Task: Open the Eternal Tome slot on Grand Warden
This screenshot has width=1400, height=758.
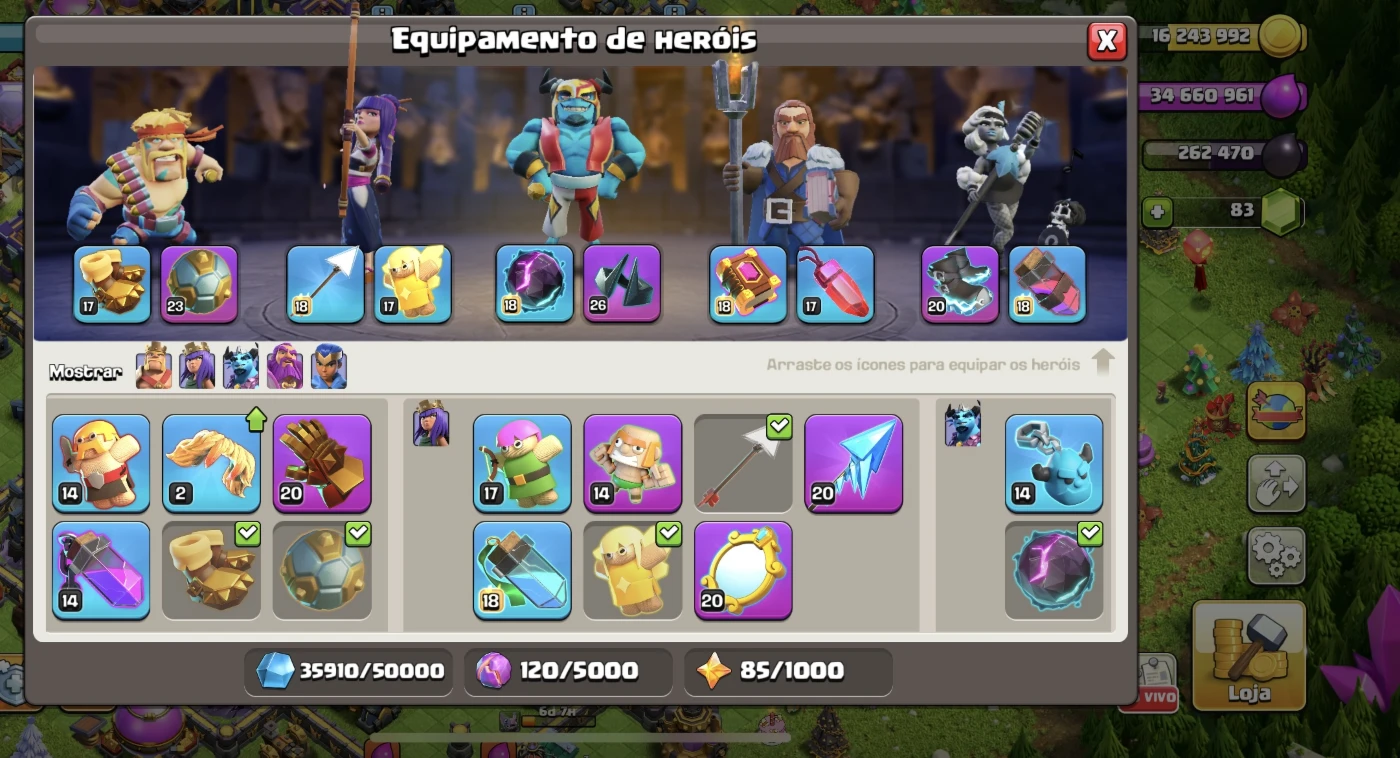Action: (748, 284)
